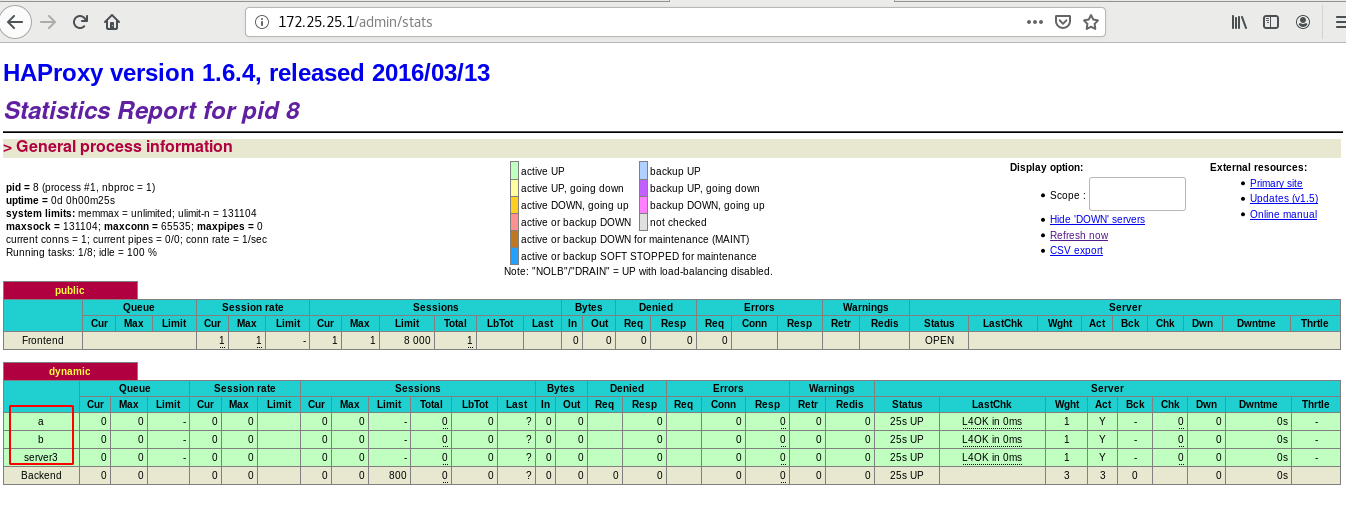The image size is (1346, 513).
Task: Open the Firefox account menu
Action: pyautogui.click(x=1303, y=22)
